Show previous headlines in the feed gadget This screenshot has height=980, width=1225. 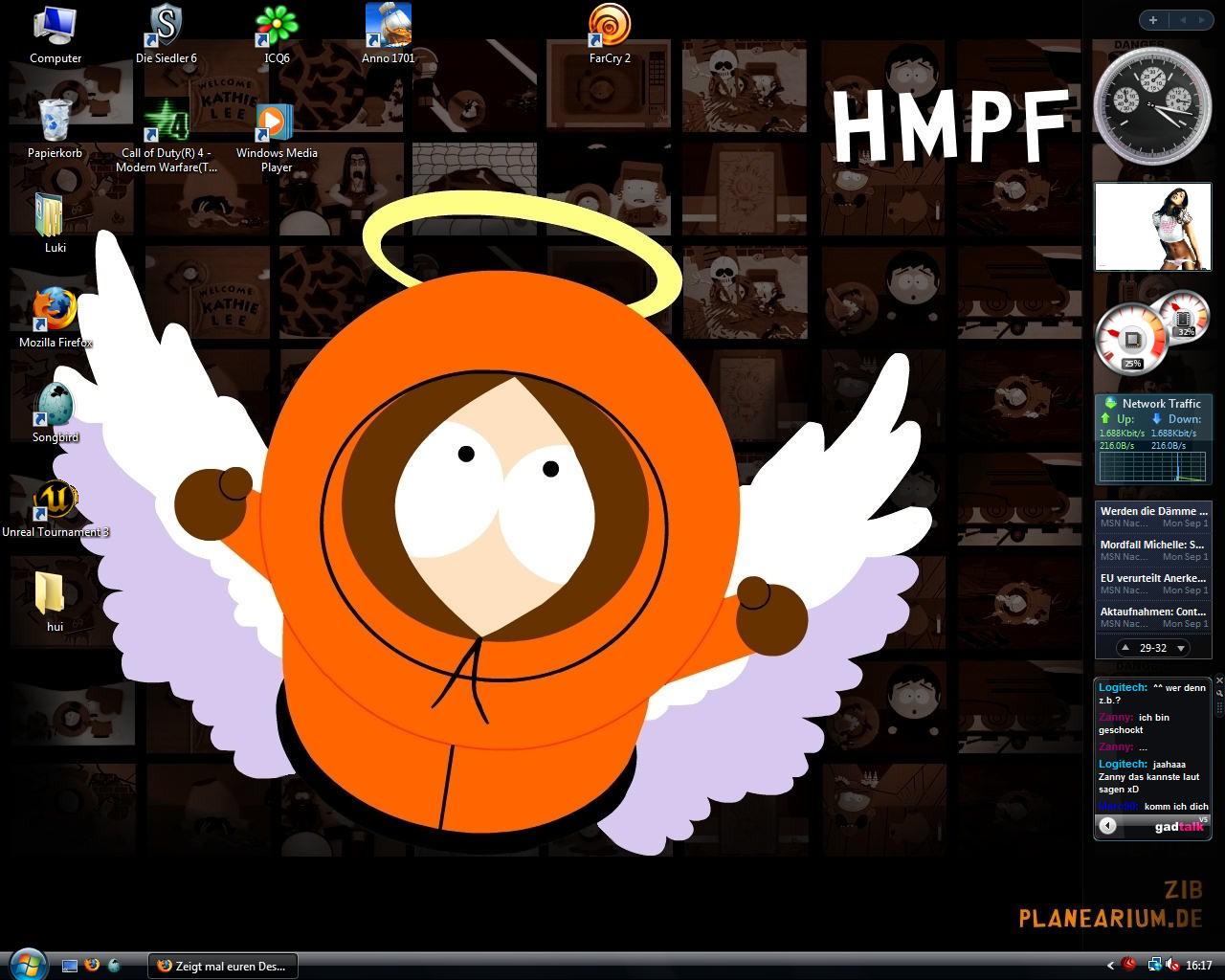(x=1125, y=648)
